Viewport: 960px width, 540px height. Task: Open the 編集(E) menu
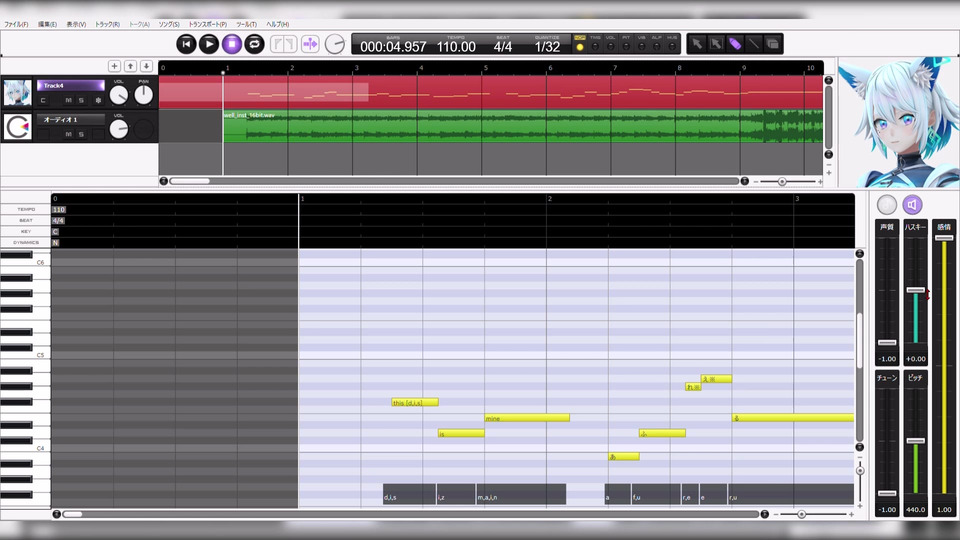tap(47, 24)
